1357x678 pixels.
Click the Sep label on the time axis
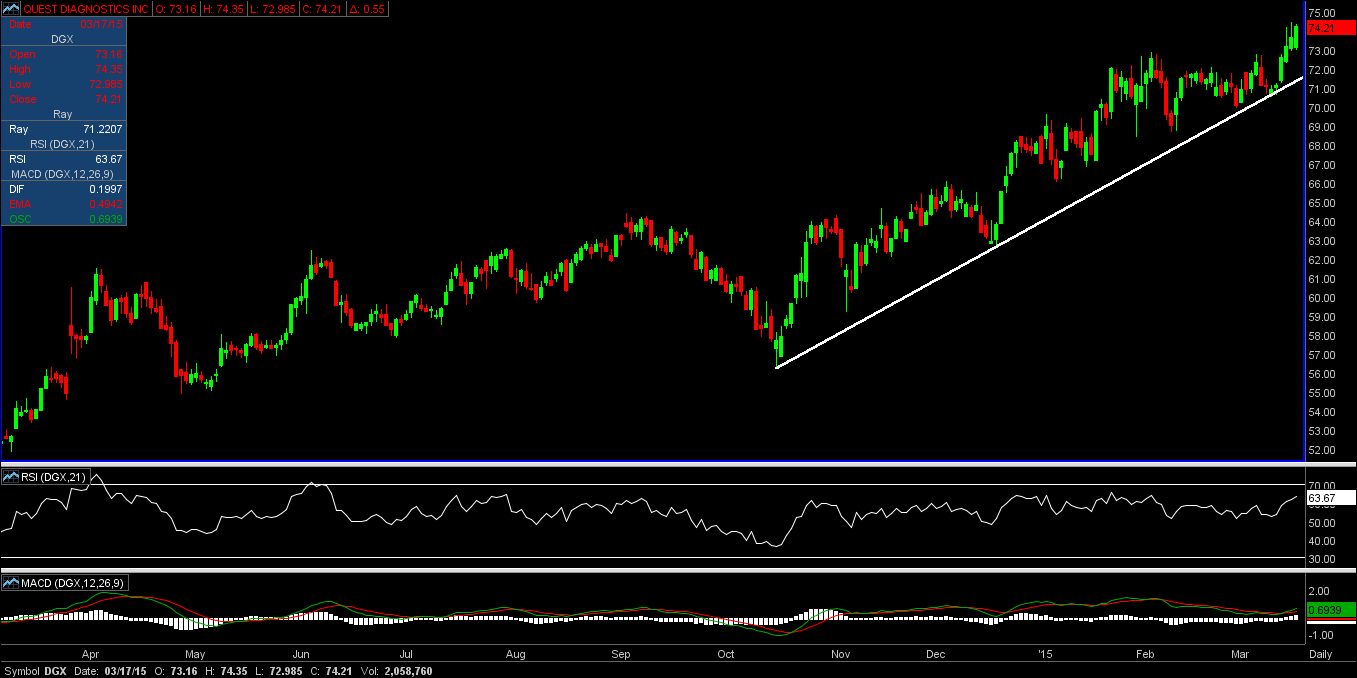pyautogui.click(x=621, y=654)
